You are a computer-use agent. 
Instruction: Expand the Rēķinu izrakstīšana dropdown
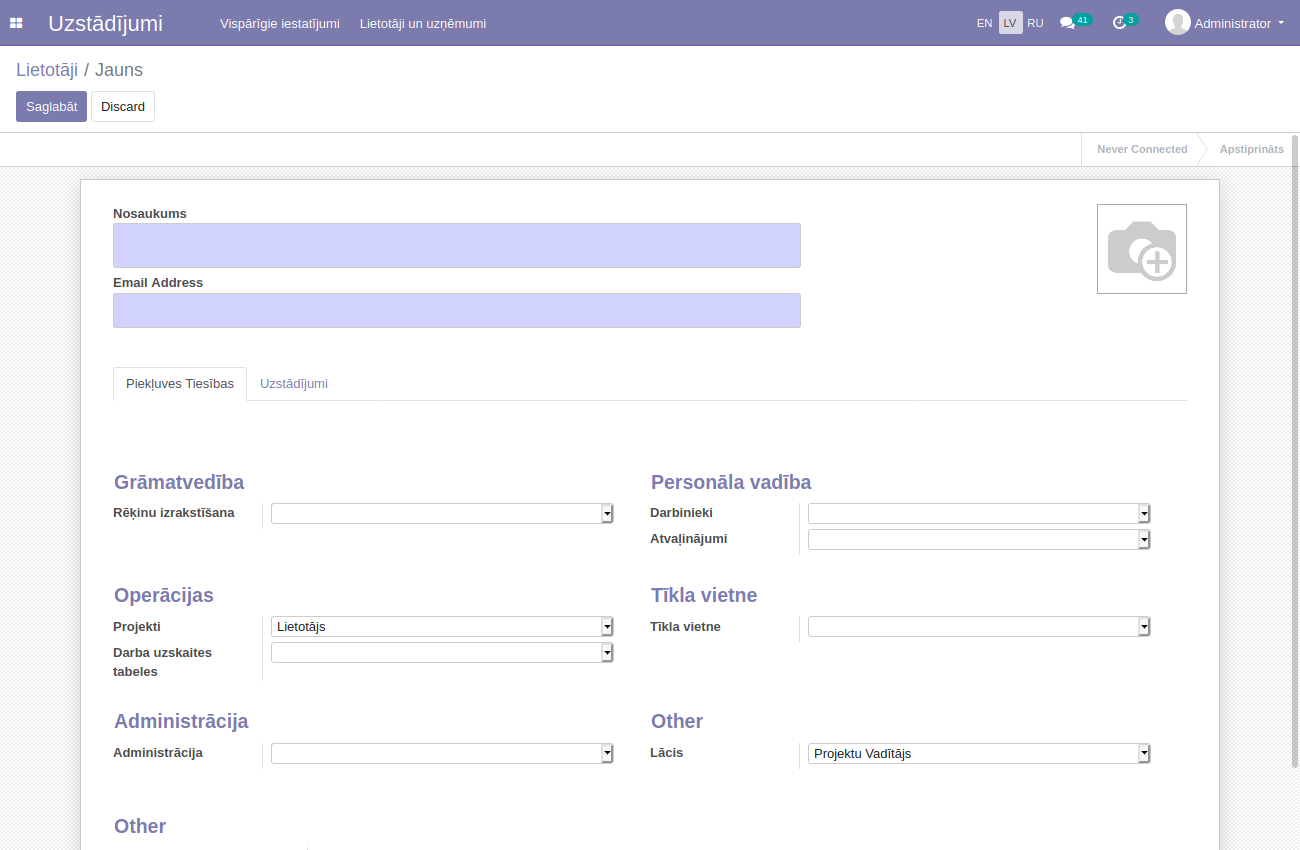(441, 513)
